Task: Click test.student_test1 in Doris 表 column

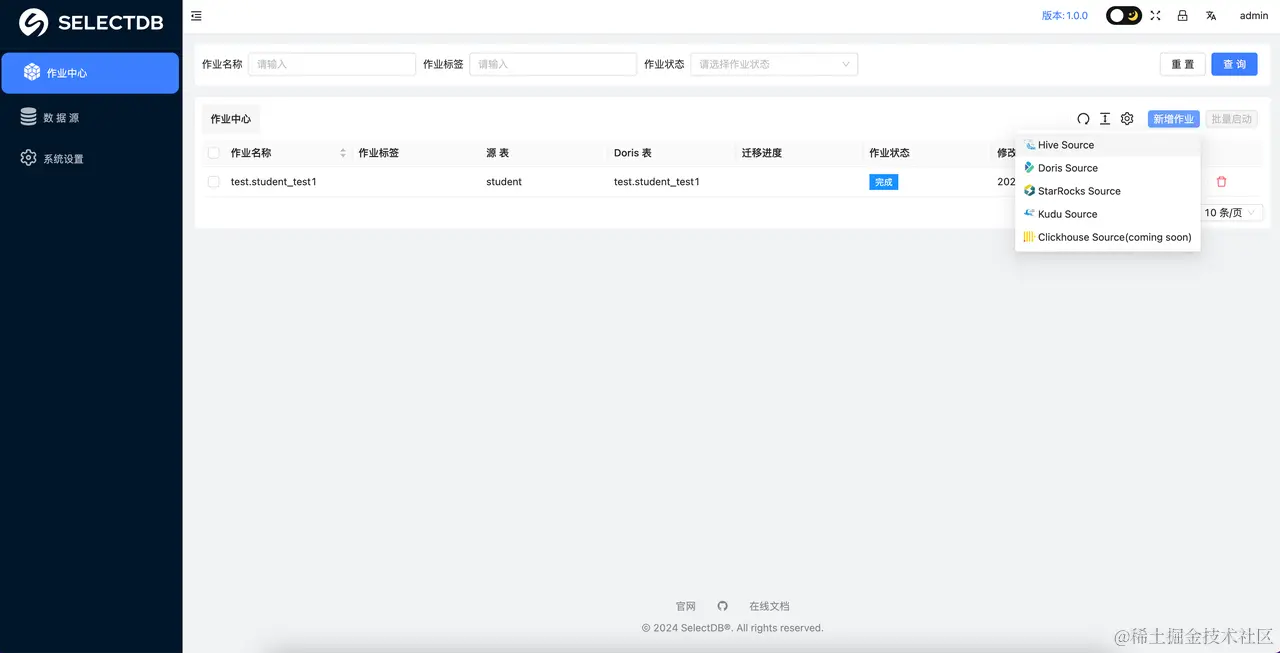Action: pos(657,182)
